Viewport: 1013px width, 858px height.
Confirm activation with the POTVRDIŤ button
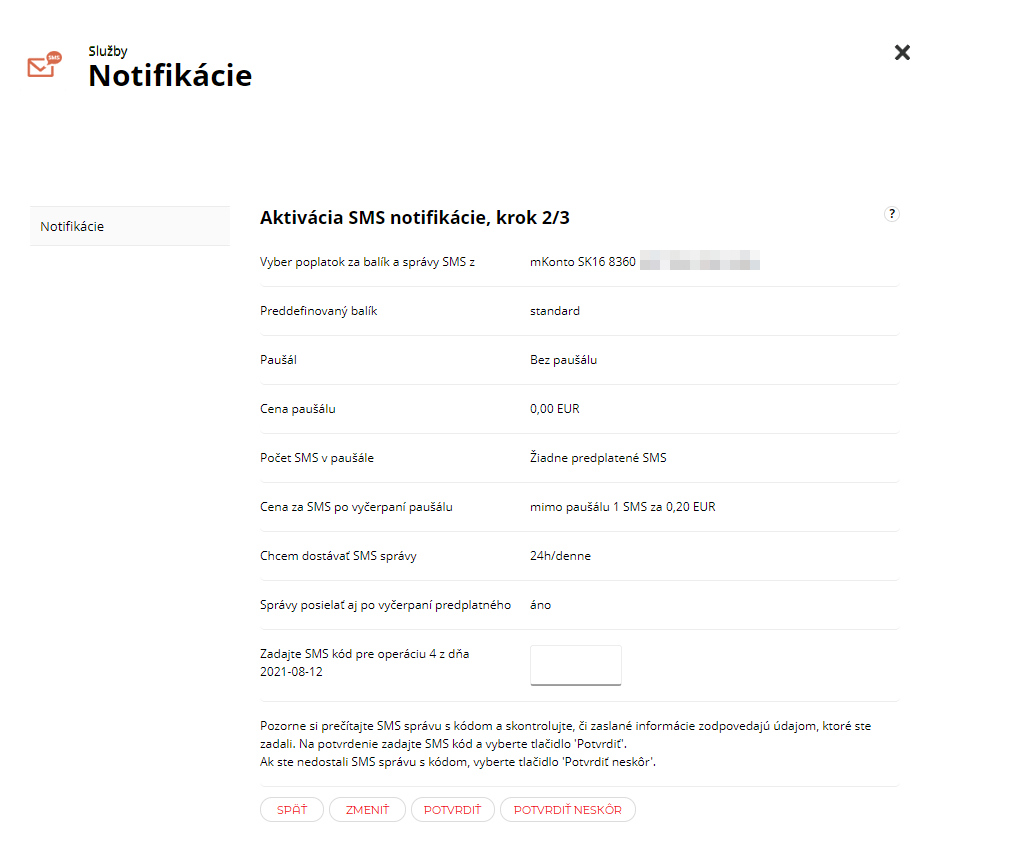(453, 810)
